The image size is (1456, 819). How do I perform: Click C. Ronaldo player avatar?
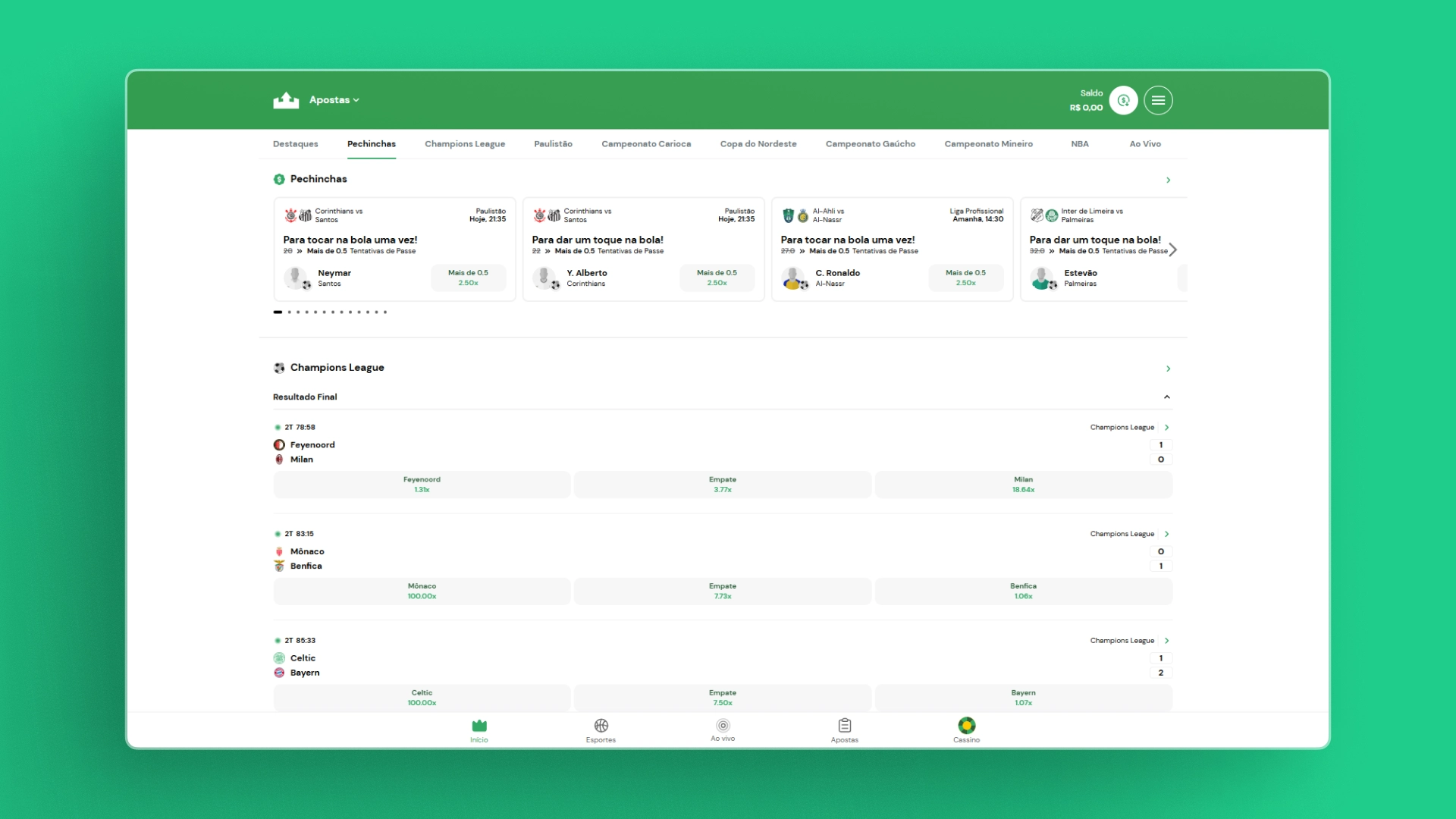(x=793, y=278)
